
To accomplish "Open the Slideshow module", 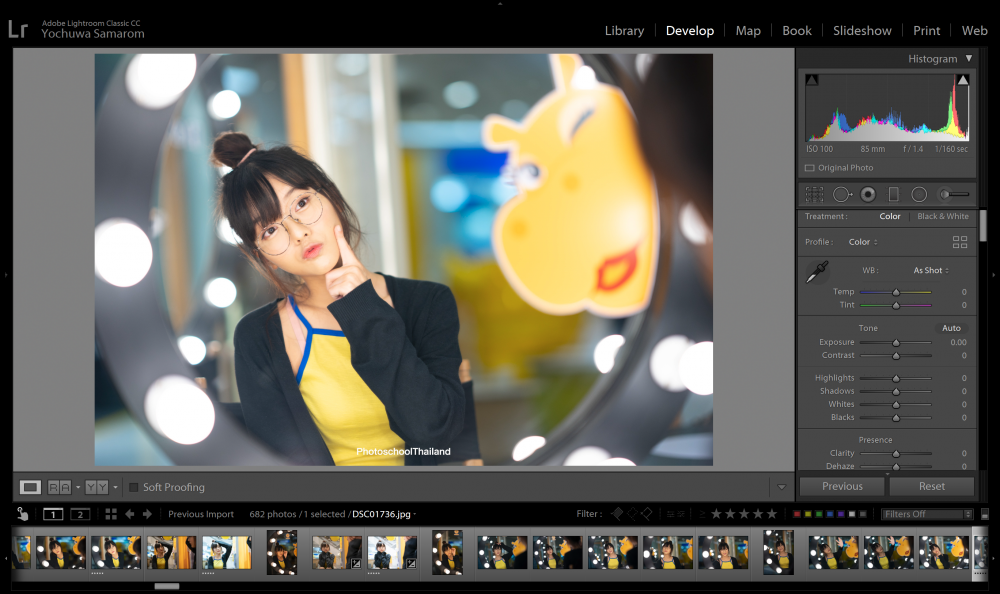I will click(x=862, y=31).
